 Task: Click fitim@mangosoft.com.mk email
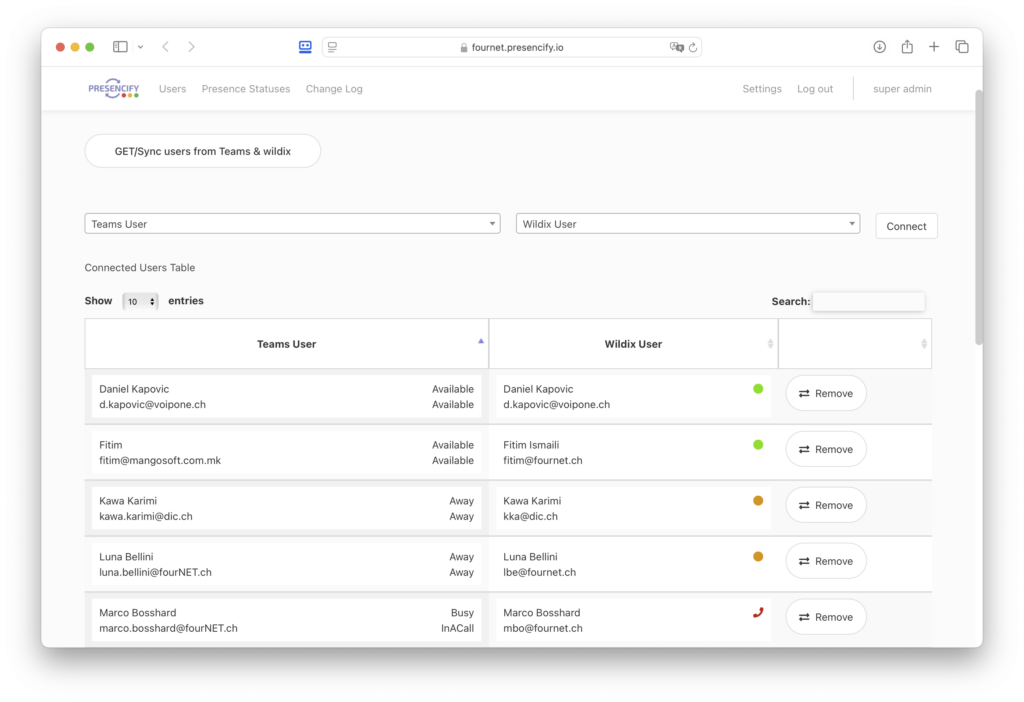pyautogui.click(x=160, y=460)
